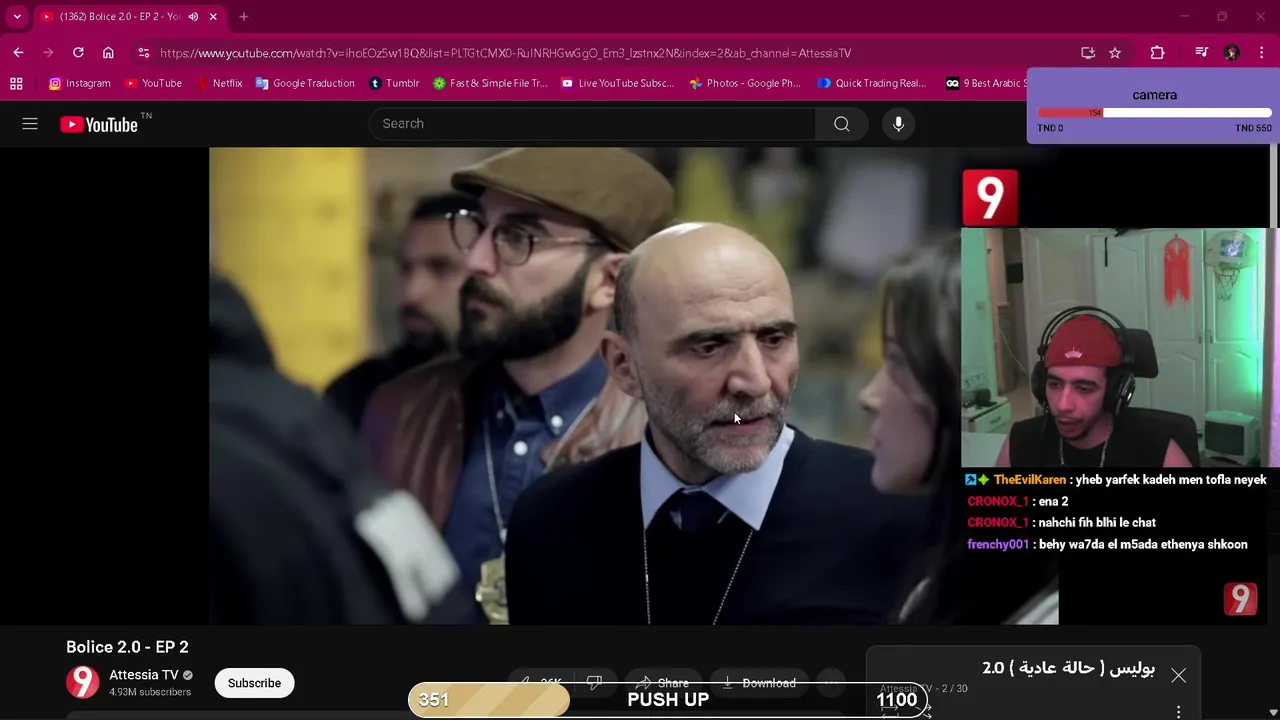
Task: Close the Bolice 2.0 - EP 2 tab
Action: [213, 17]
